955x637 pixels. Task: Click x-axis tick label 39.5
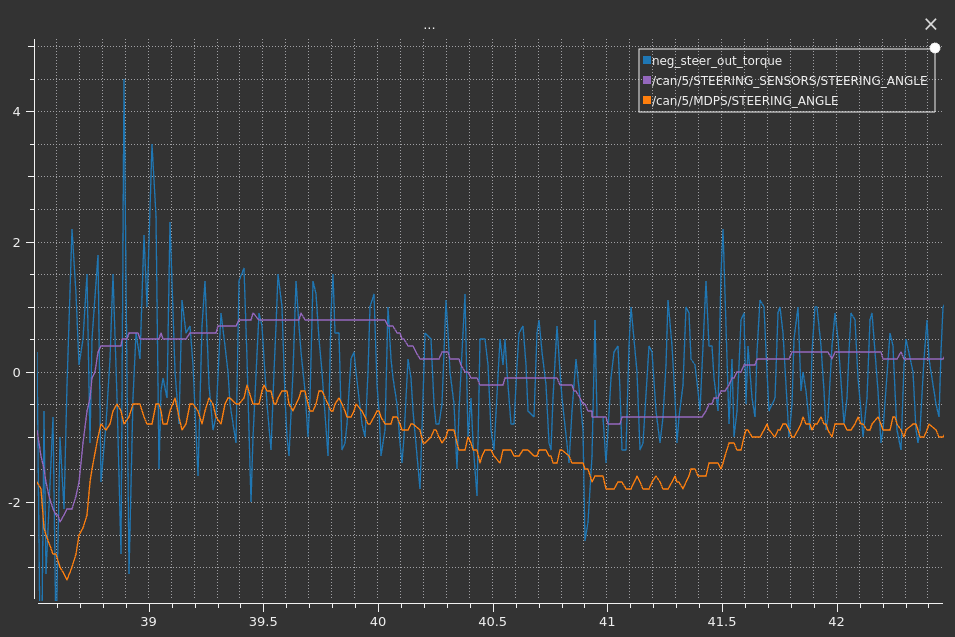263,622
